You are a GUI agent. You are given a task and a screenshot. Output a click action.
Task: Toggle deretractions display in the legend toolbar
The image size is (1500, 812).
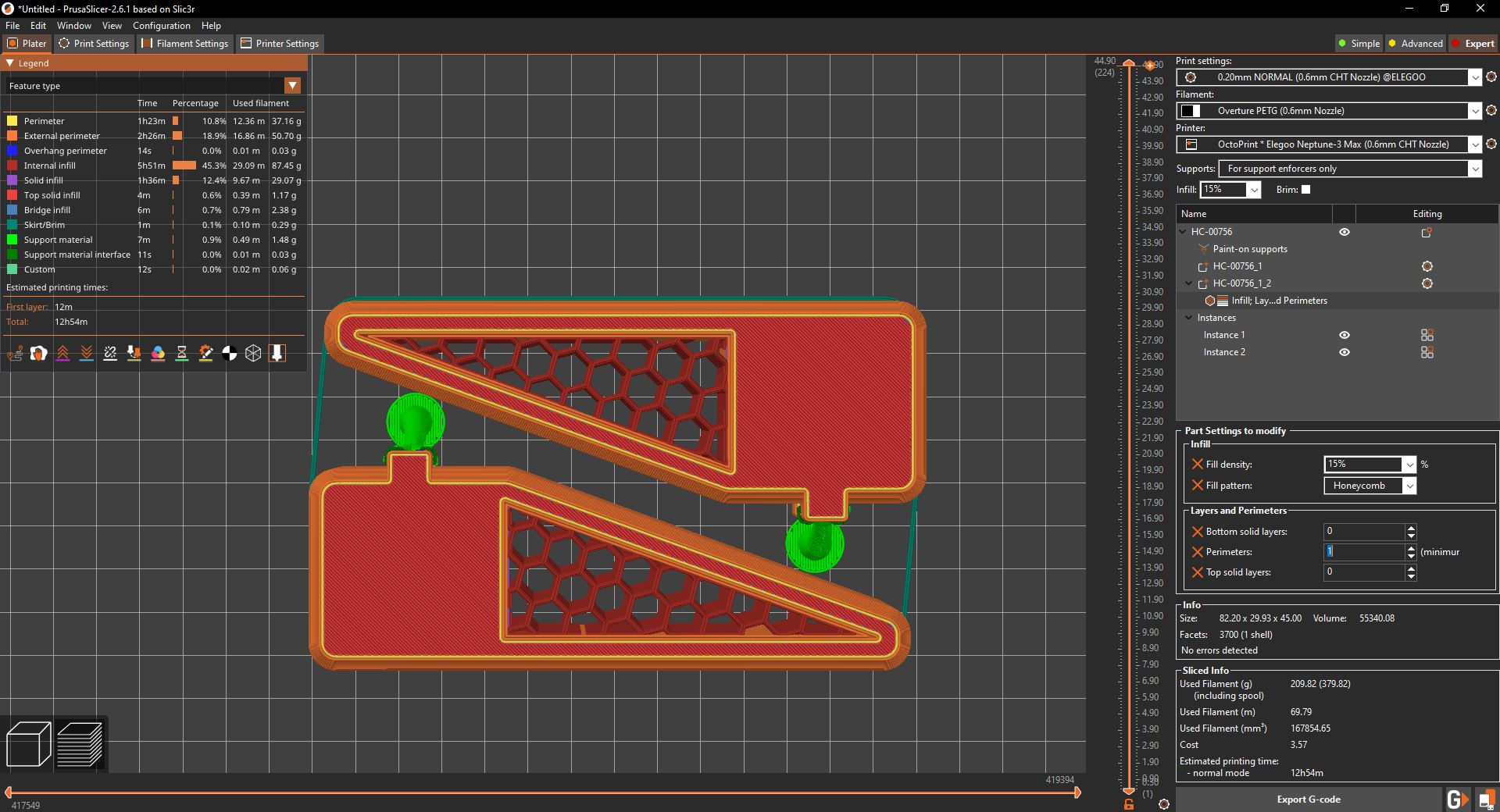point(87,354)
